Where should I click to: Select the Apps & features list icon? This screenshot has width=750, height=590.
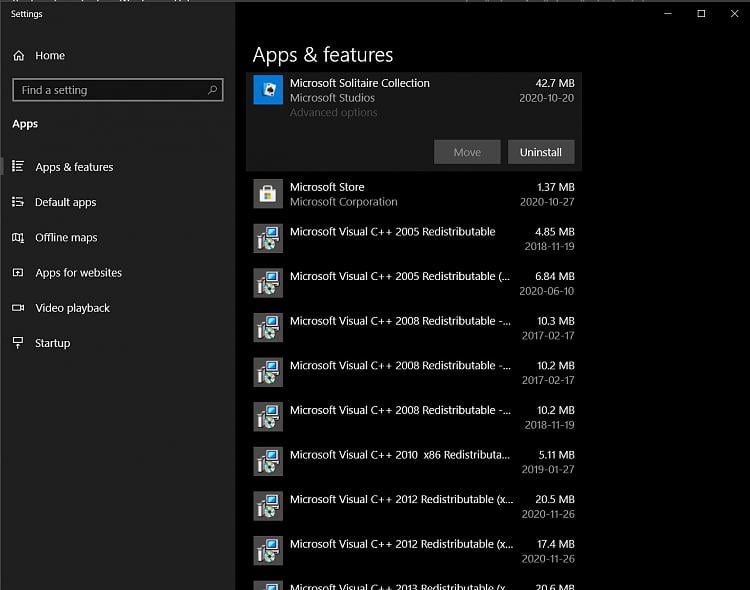click(x=18, y=166)
